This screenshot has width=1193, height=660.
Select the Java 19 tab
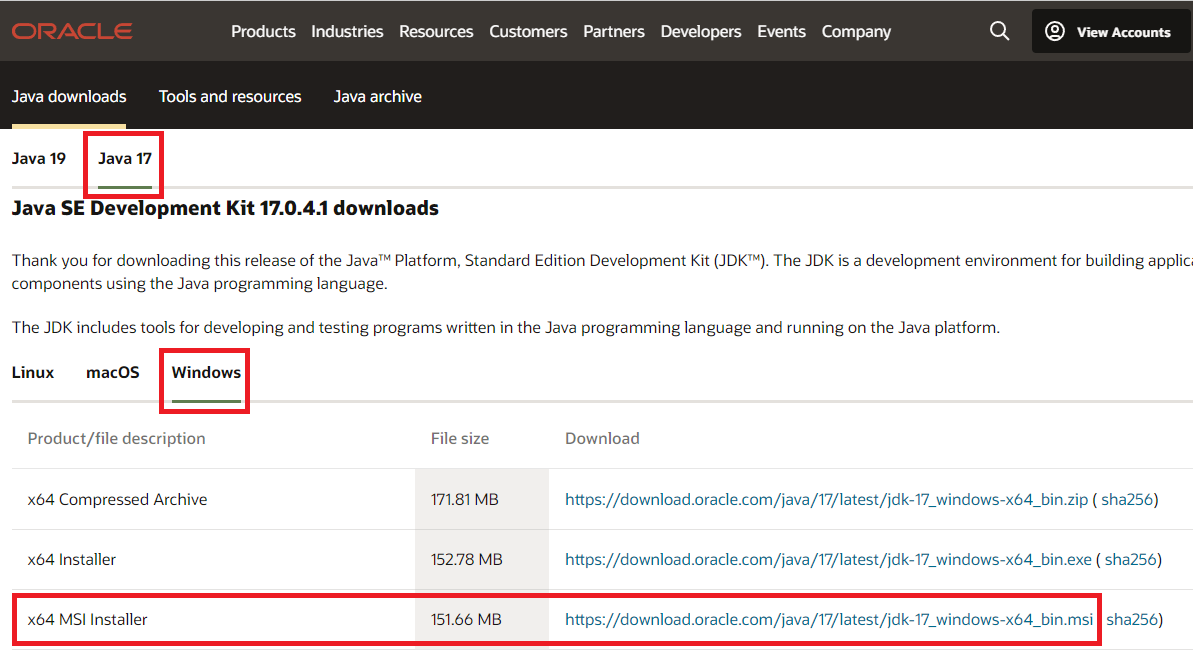click(39, 158)
